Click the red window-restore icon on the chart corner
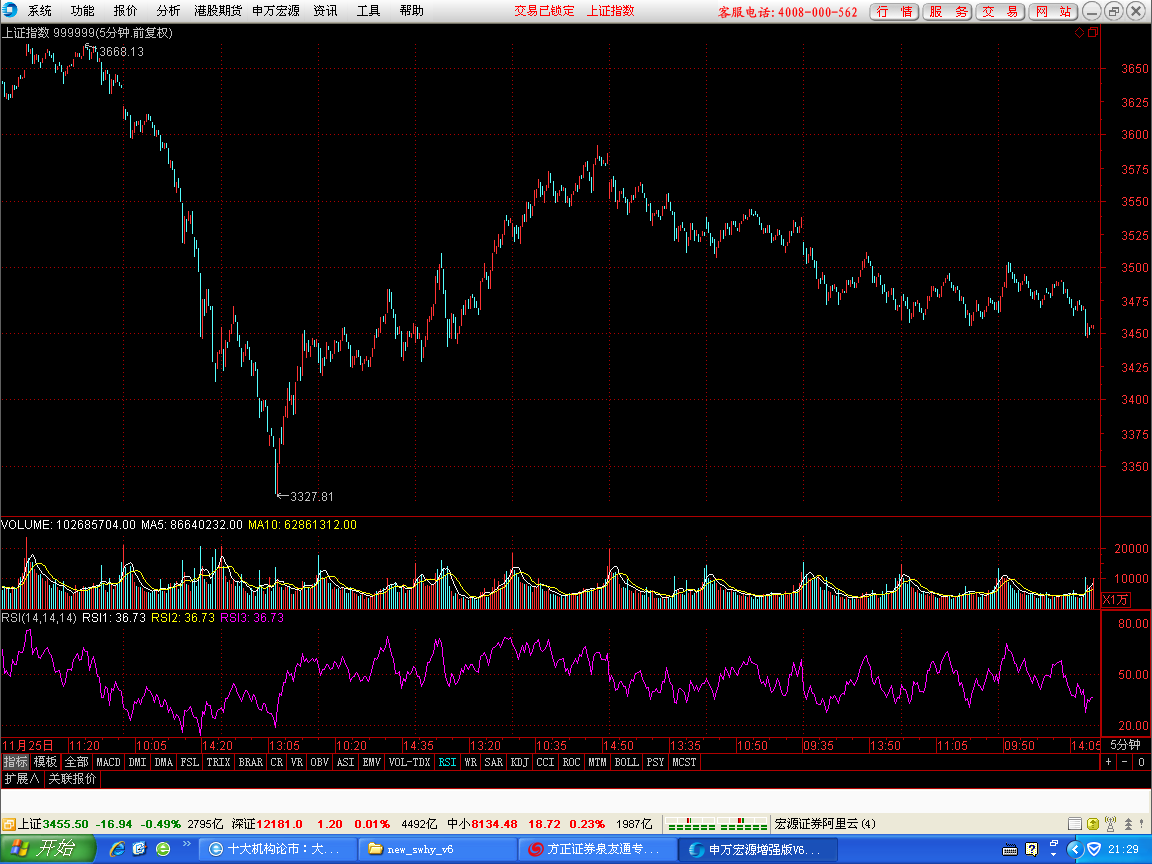Image resolution: width=1152 pixels, height=864 pixels. point(1092,32)
